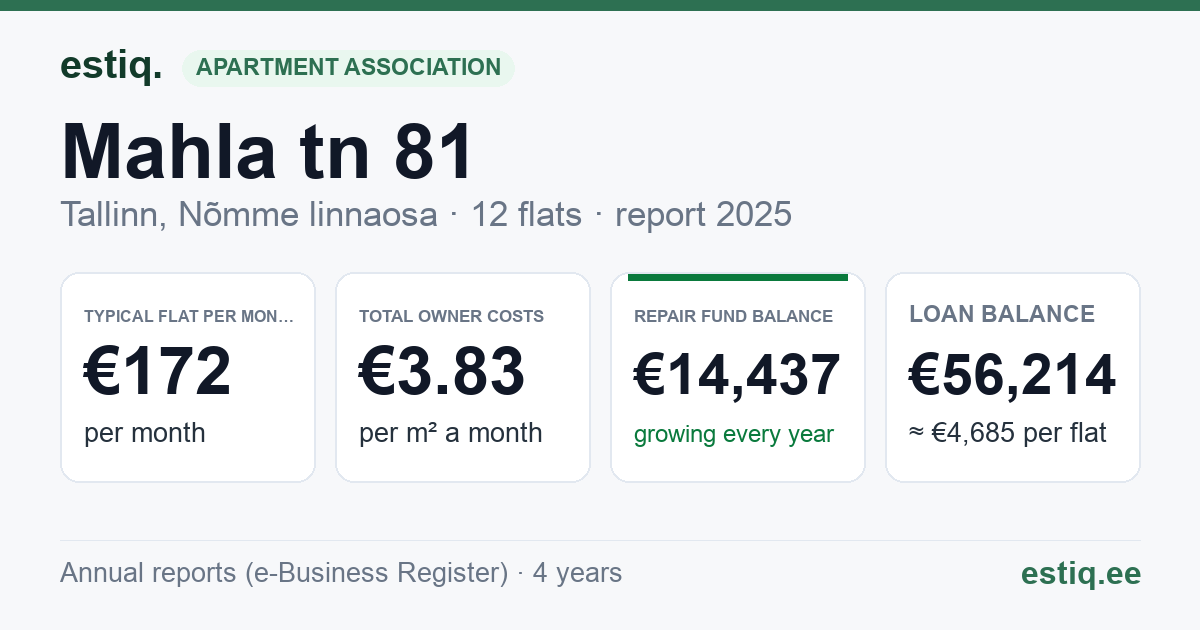Image resolution: width=1200 pixels, height=630 pixels.
Task: Click the estiq. logo
Action: click(x=111, y=67)
